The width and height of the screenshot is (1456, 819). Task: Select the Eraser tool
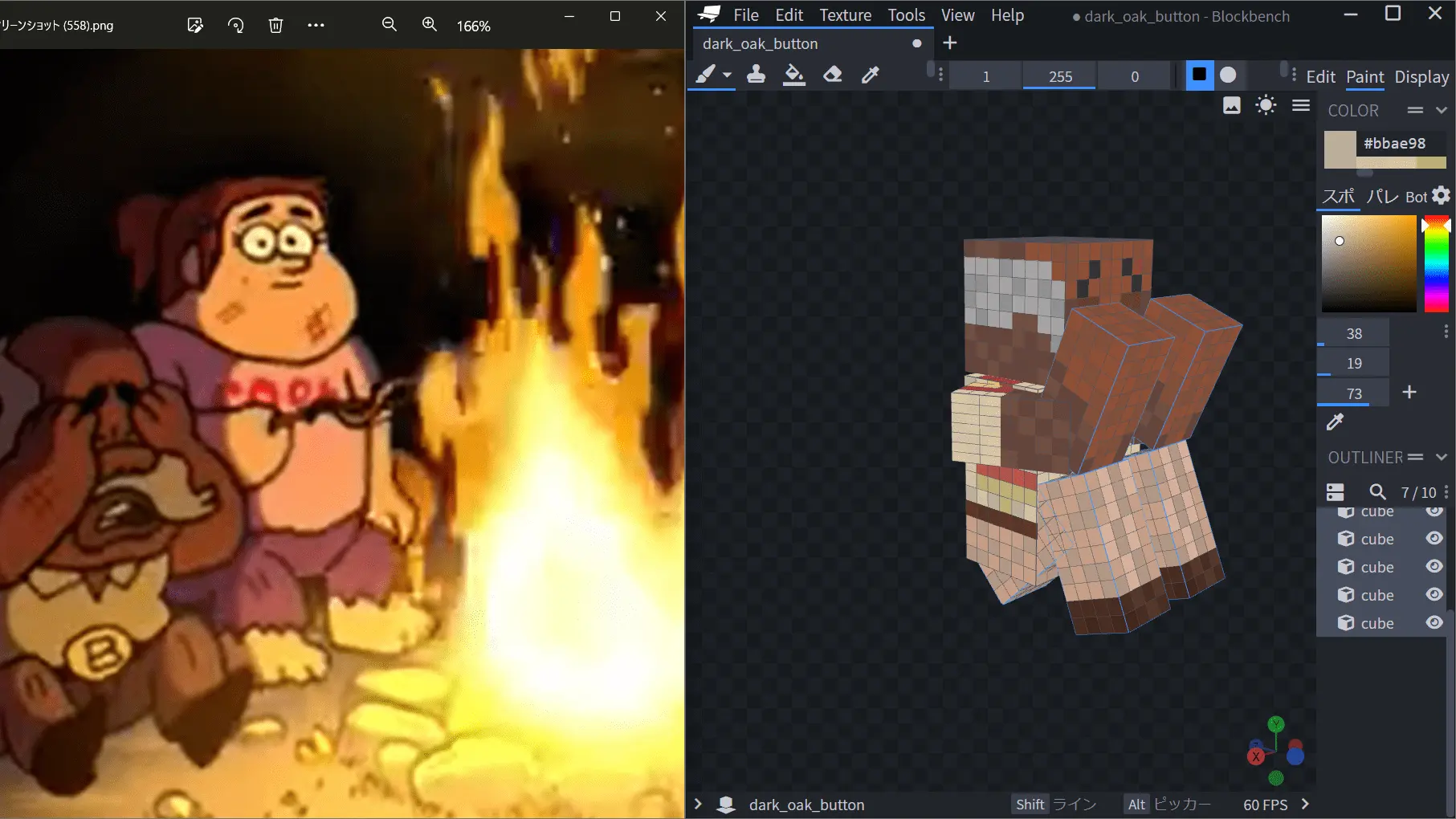click(x=833, y=75)
